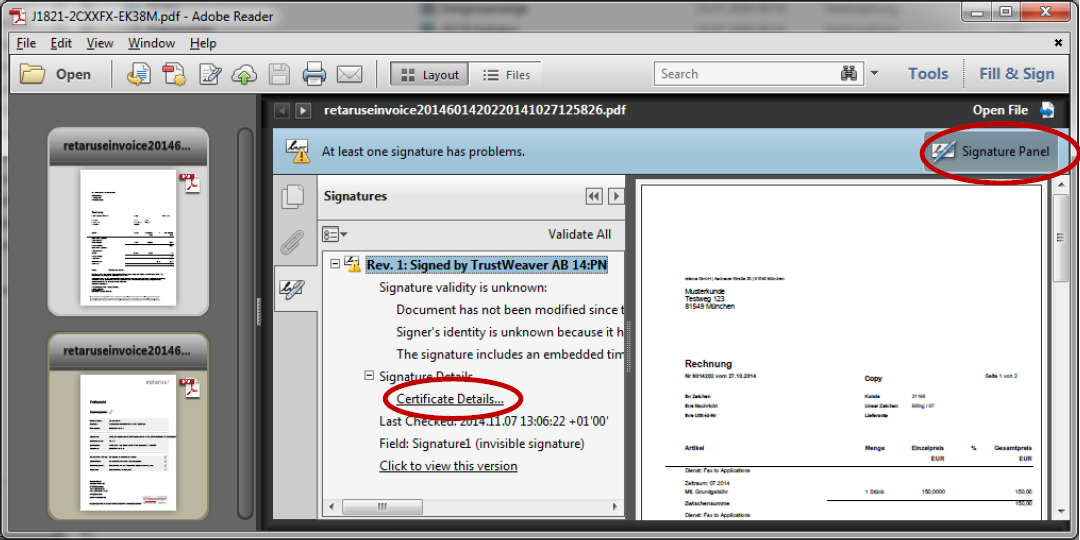Click the cloud upload icon in toolbar
Screen dimensions: 1080x540
244,74
